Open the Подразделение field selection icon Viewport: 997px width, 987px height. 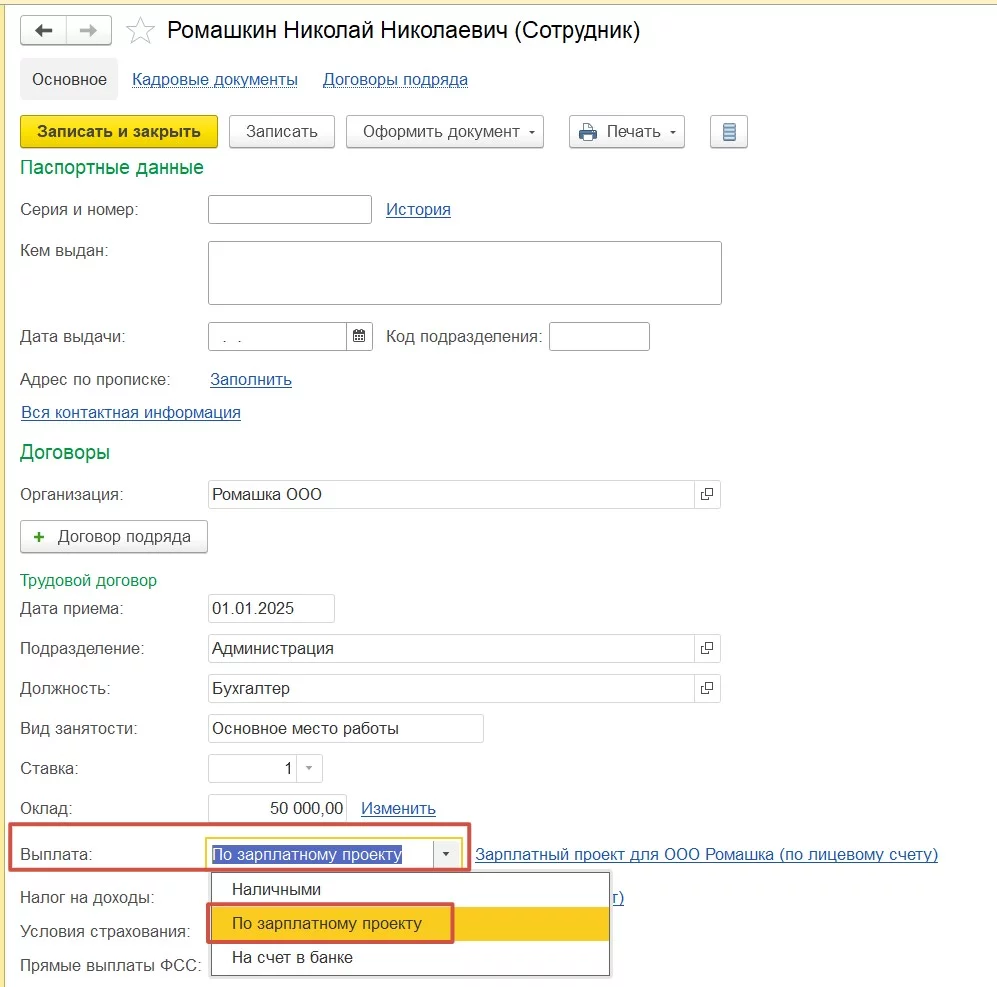707,648
